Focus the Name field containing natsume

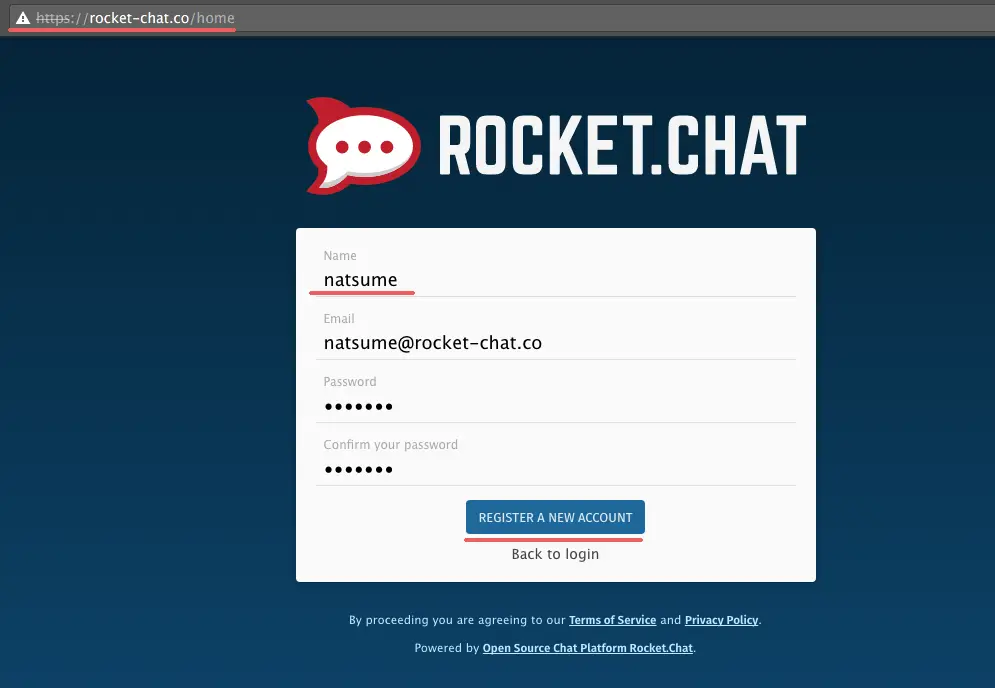(555, 280)
